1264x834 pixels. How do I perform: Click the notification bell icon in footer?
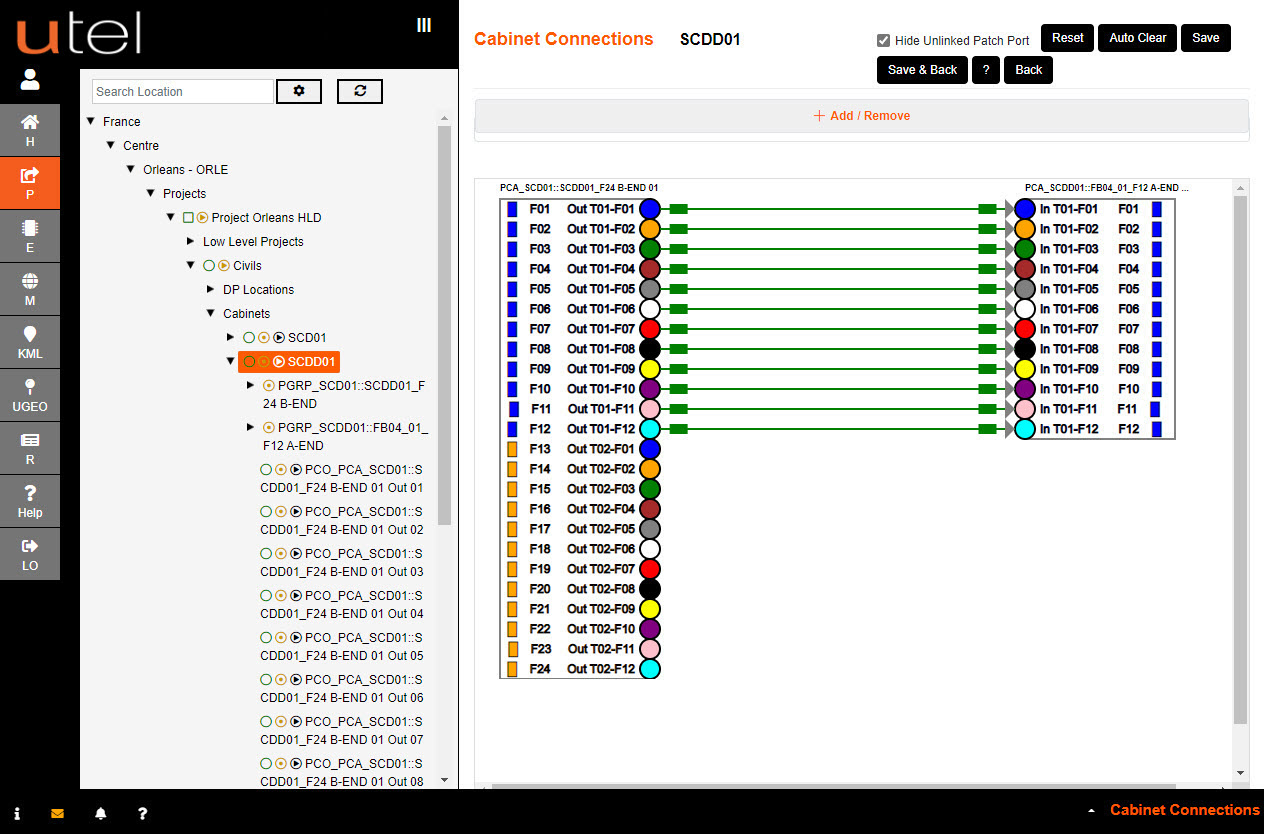pos(100,813)
